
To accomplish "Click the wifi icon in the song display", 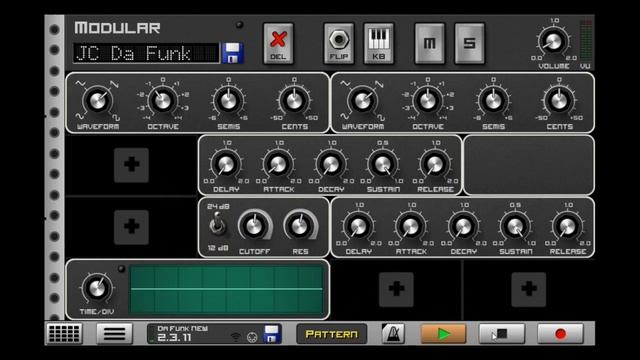I will (x=236, y=337).
